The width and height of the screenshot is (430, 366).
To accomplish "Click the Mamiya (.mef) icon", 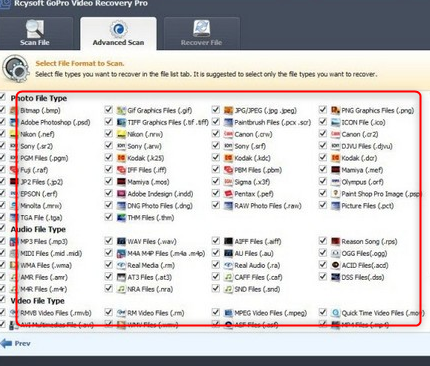I will point(335,170).
